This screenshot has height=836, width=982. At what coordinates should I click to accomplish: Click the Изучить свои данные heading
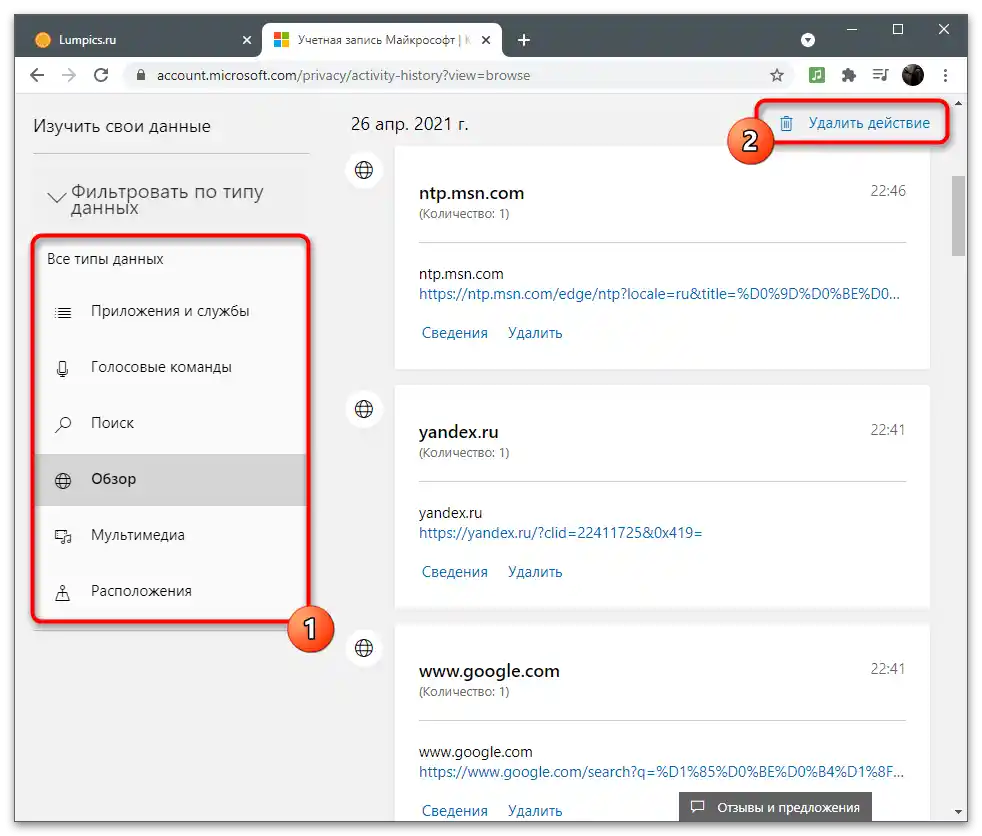[122, 126]
